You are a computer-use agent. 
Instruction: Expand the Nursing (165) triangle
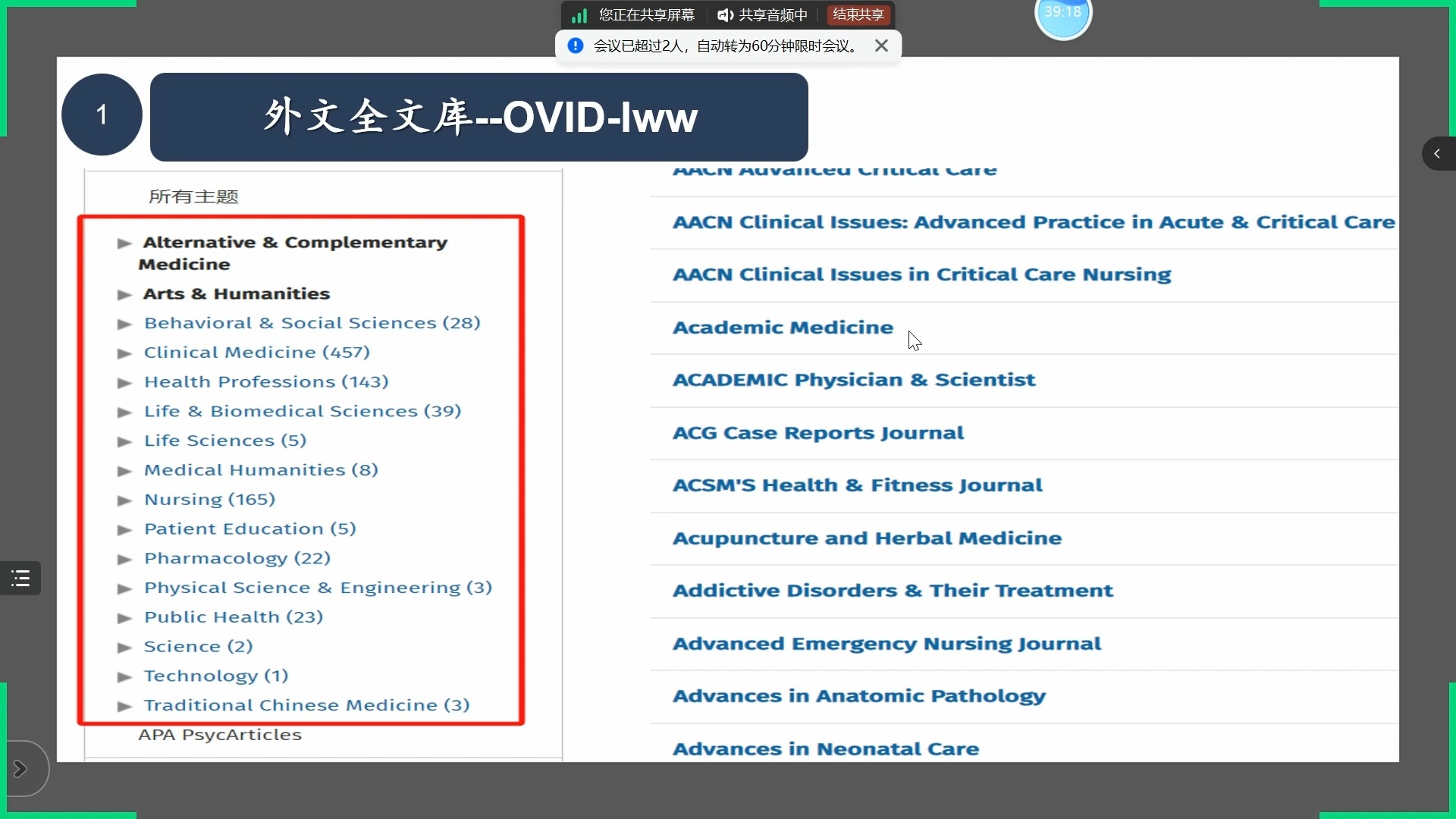tap(124, 500)
